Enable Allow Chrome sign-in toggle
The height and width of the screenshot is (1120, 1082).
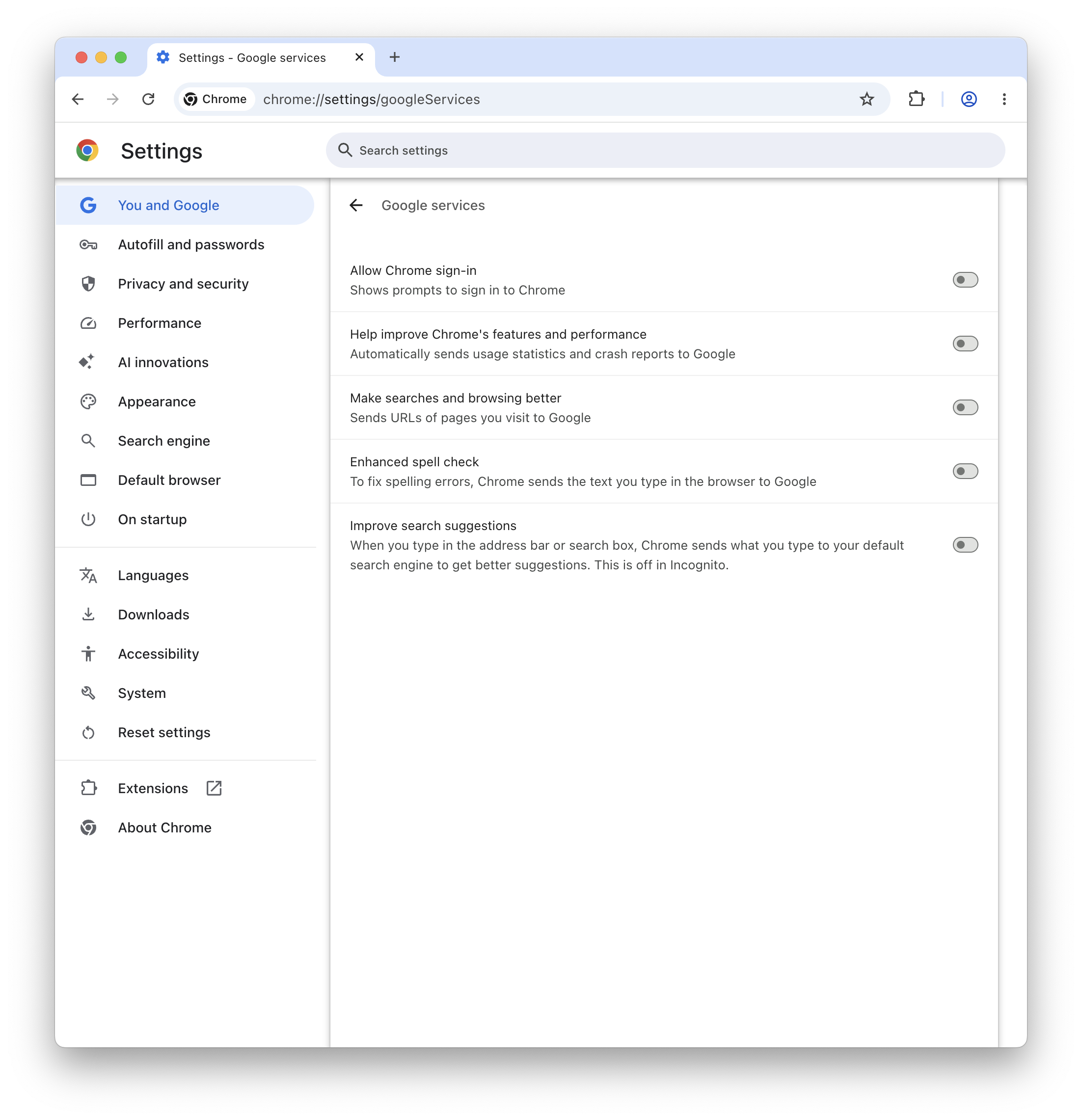pyautogui.click(x=965, y=280)
